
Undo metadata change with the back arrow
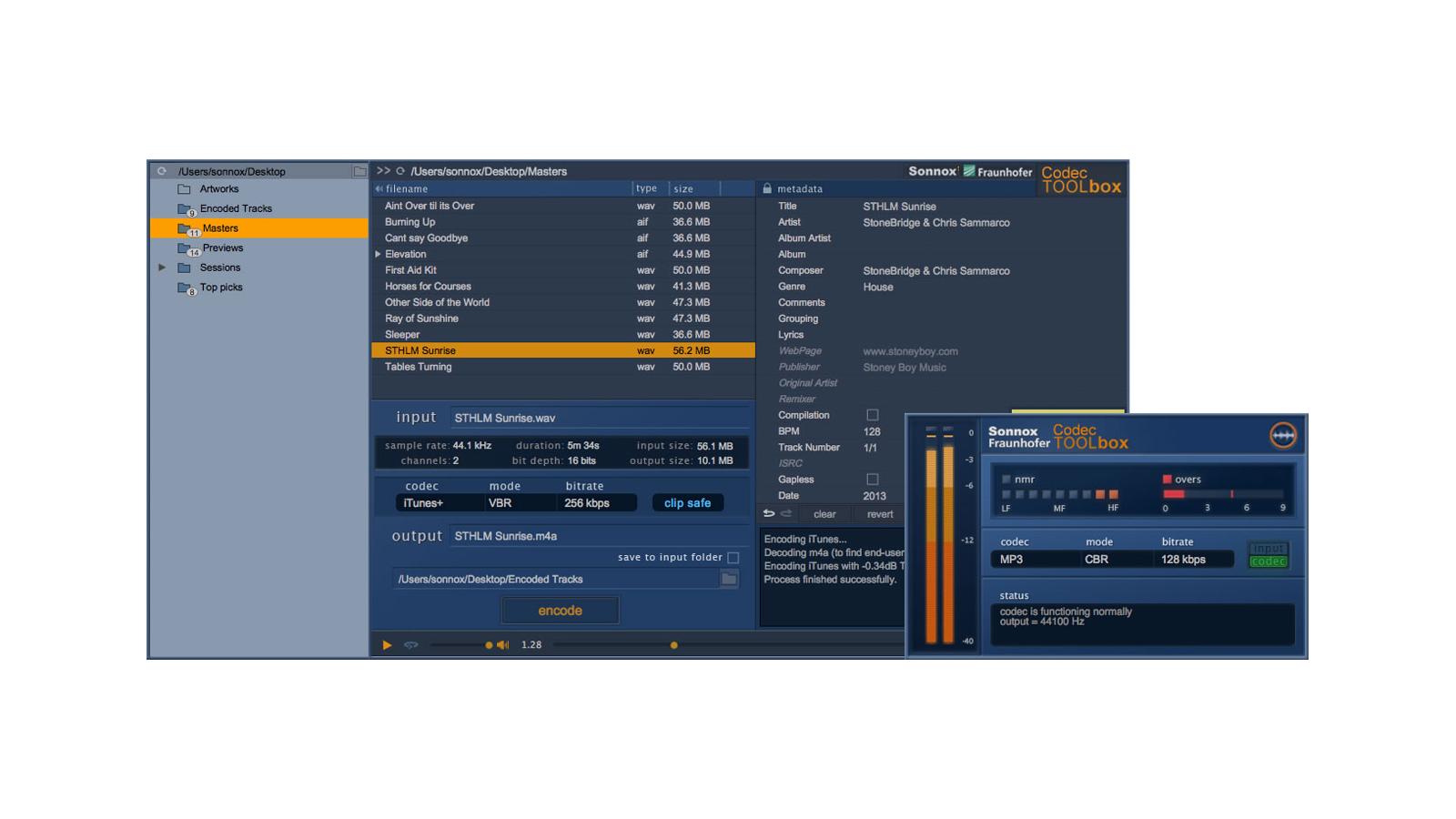(x=769, y=513)
